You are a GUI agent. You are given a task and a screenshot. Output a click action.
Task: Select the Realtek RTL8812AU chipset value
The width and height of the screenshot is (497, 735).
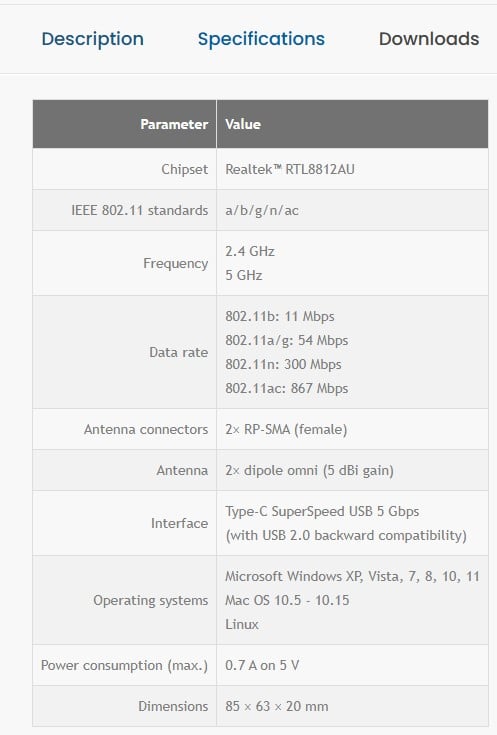[x=290, y=169]
